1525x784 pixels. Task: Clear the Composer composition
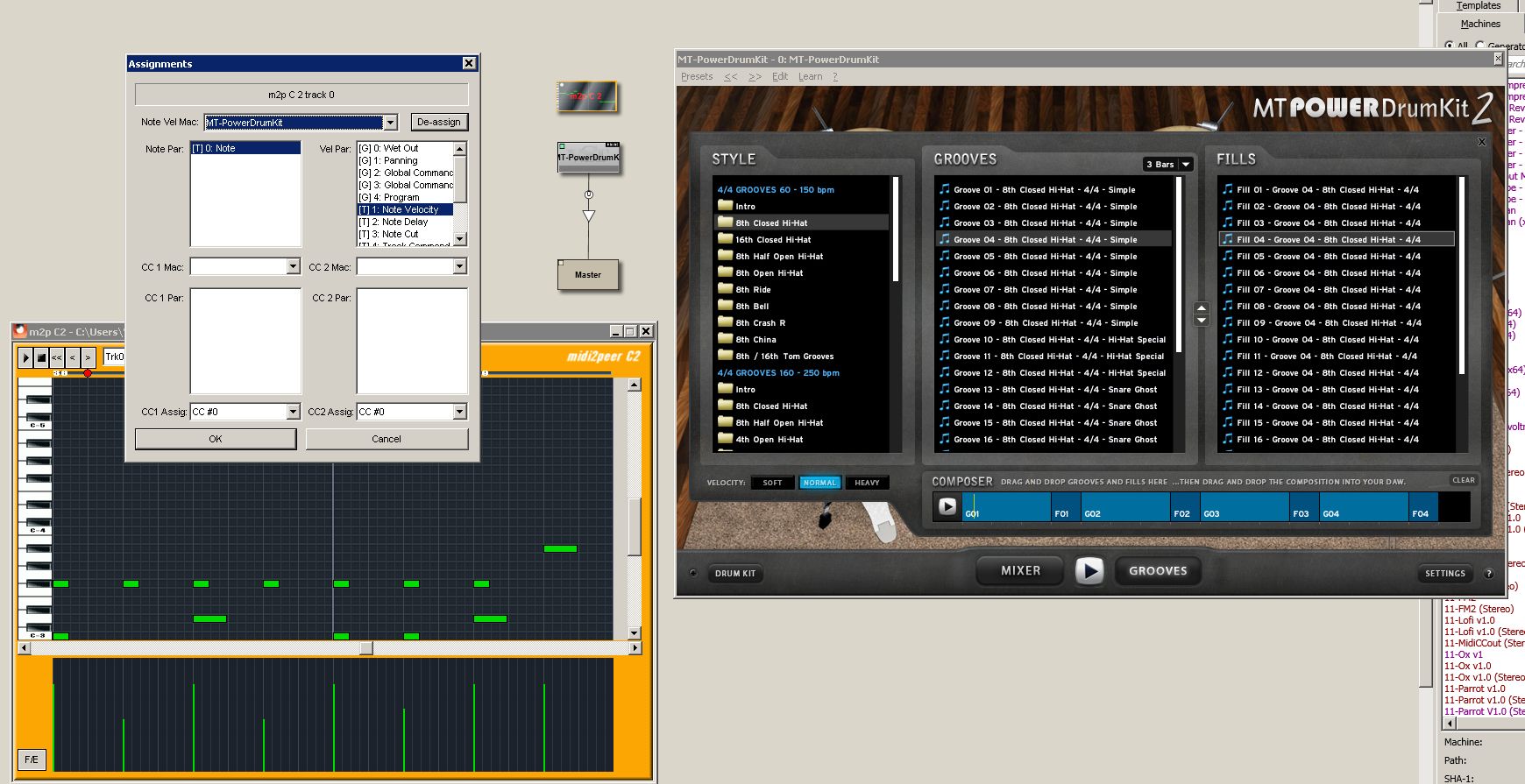coord(1463,480)
